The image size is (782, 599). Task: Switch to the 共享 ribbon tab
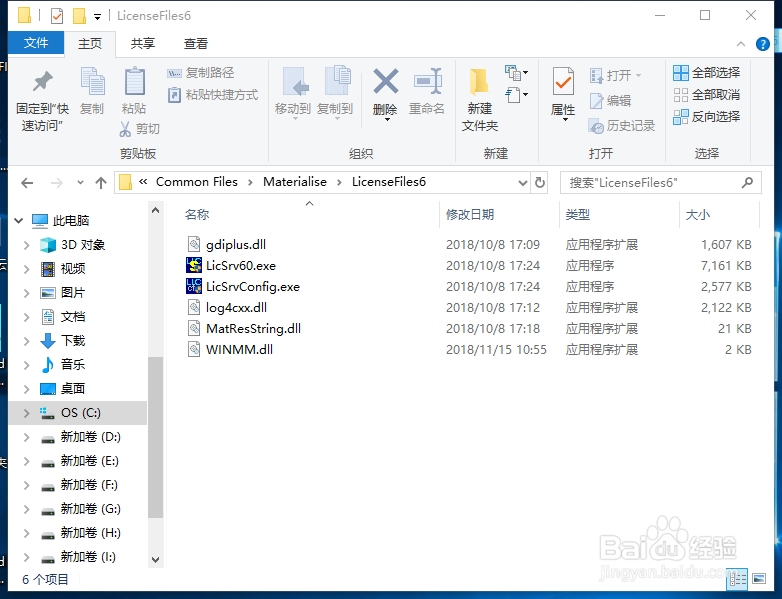coord(143,44)
